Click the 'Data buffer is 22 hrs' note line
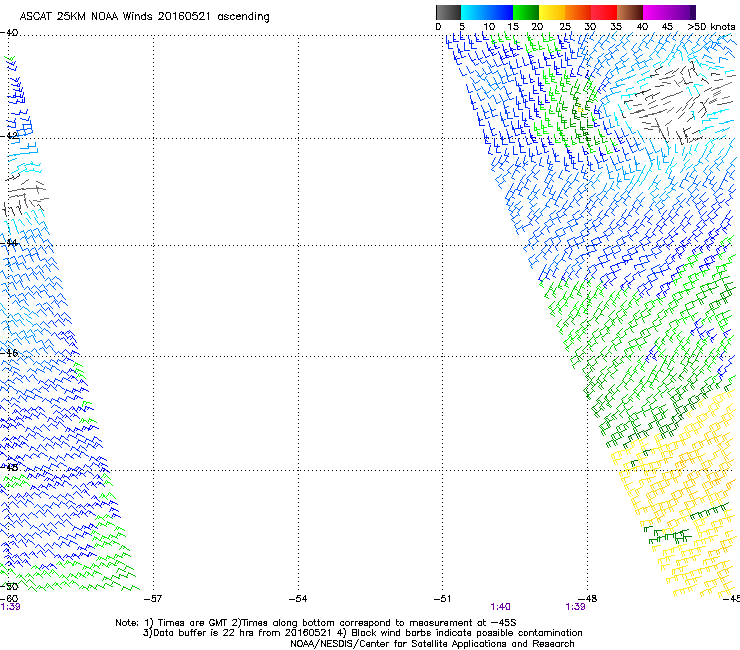 point(362,633)
